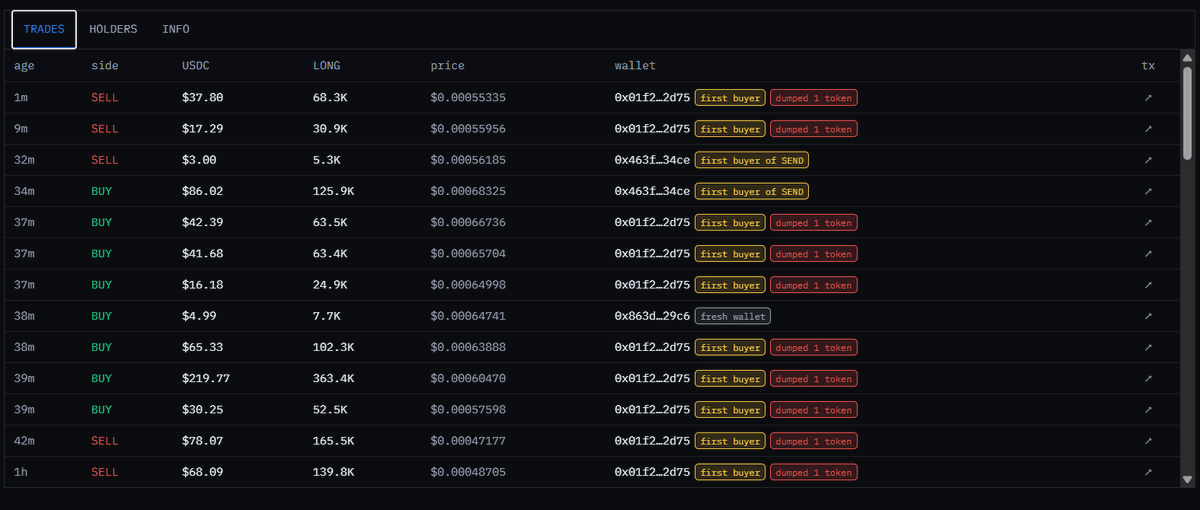Click first buyer badge in the 1h row
Screen dimensions: 1200x510
730,472
